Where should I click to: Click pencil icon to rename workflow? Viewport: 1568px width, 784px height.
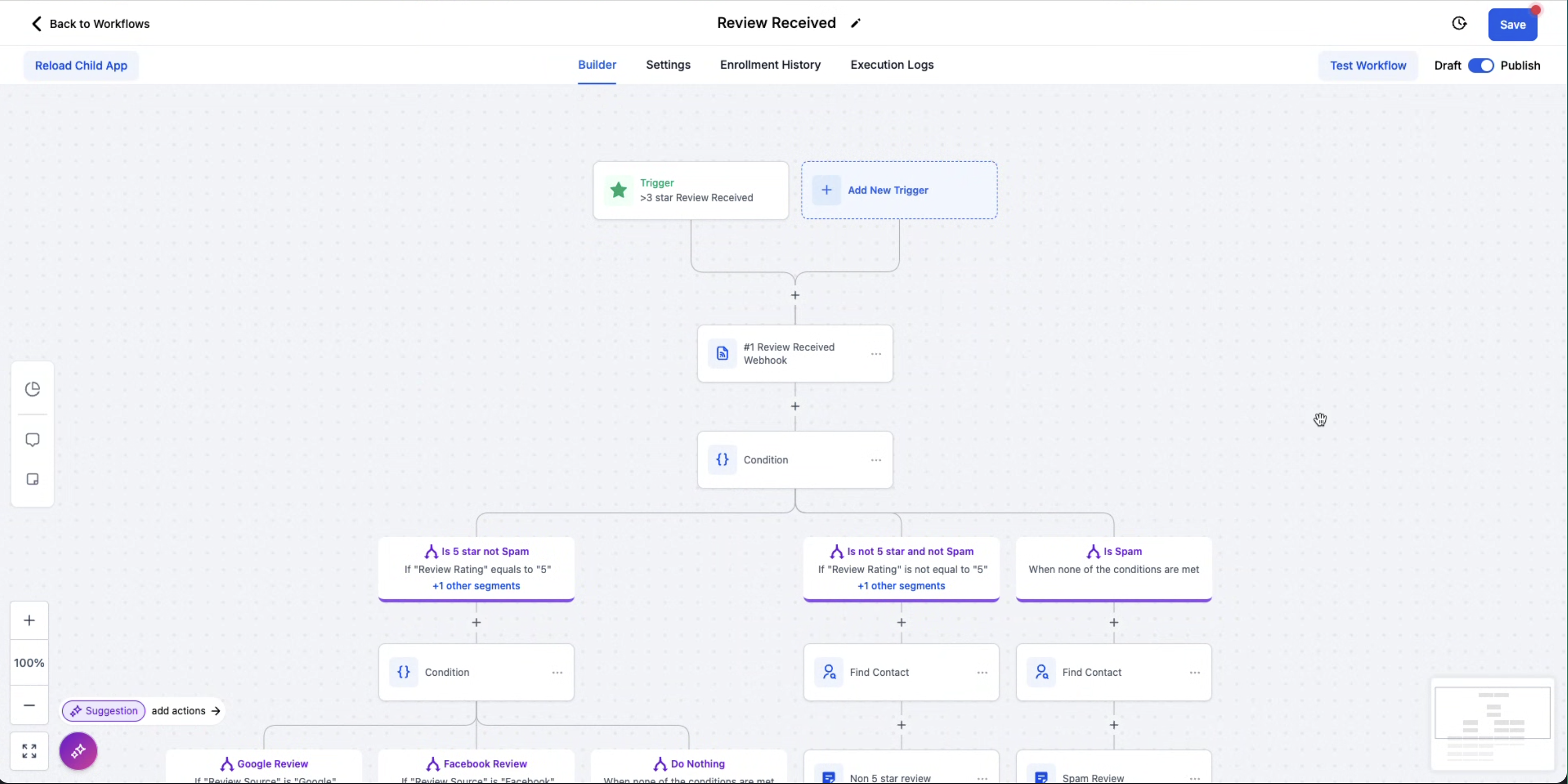[x=856, y=24]
